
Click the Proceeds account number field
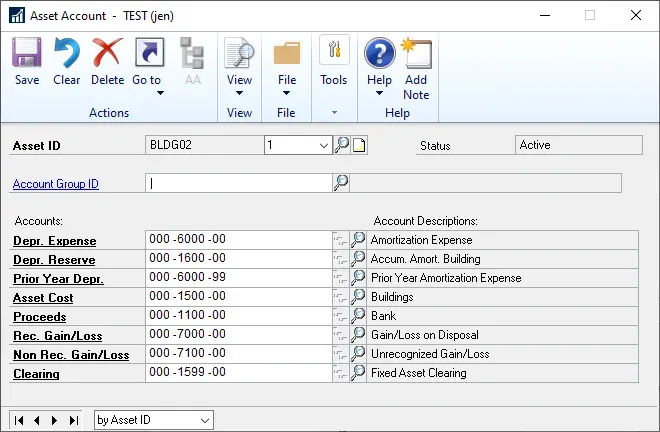click(x=238, y=316)
